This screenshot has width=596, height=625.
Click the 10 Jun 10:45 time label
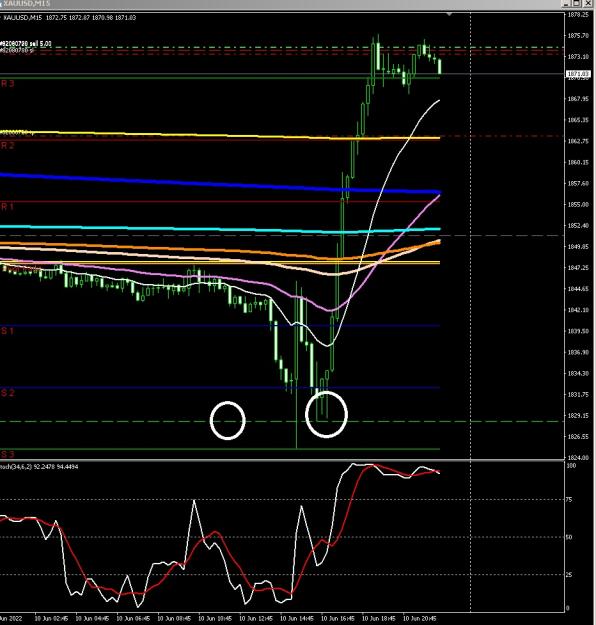[x=215, y=619]
